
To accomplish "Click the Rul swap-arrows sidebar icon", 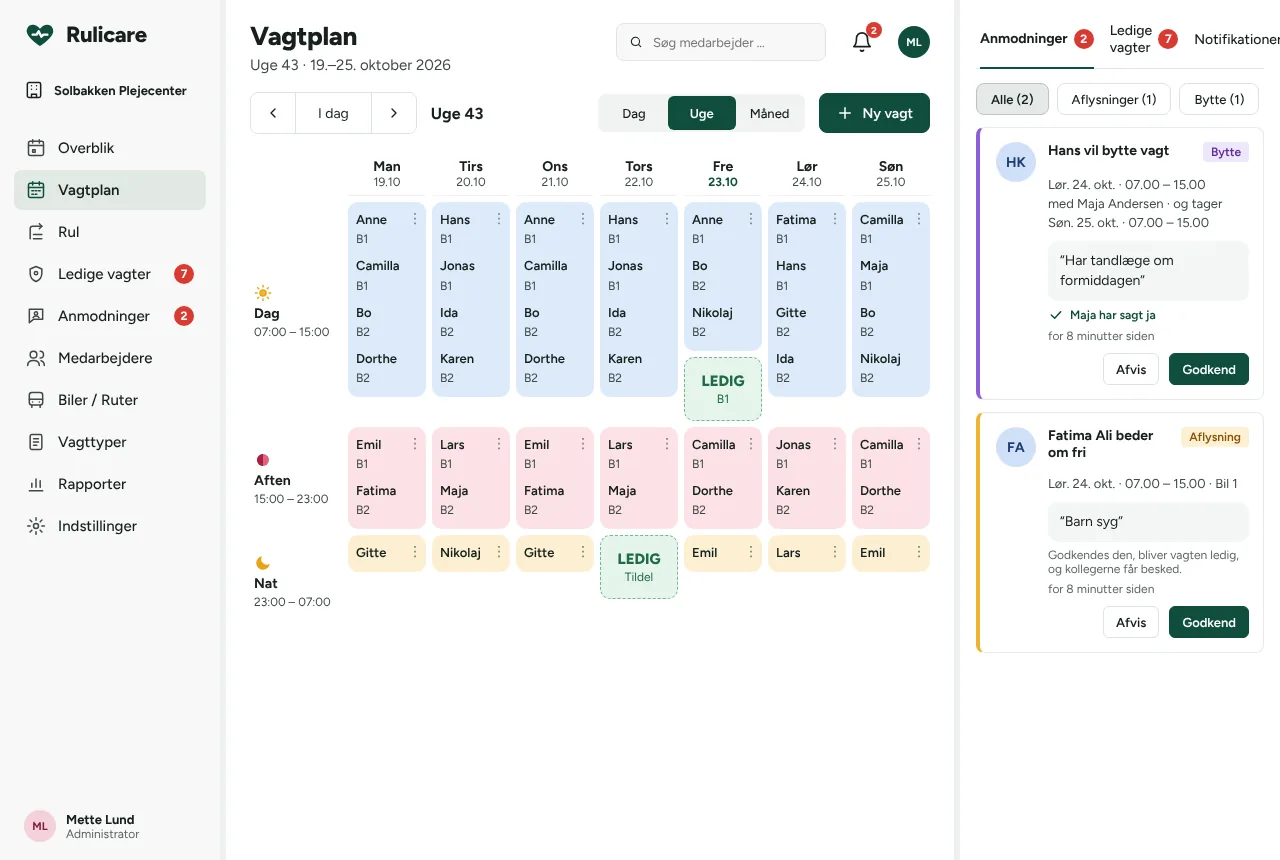I will pos(36,232).
